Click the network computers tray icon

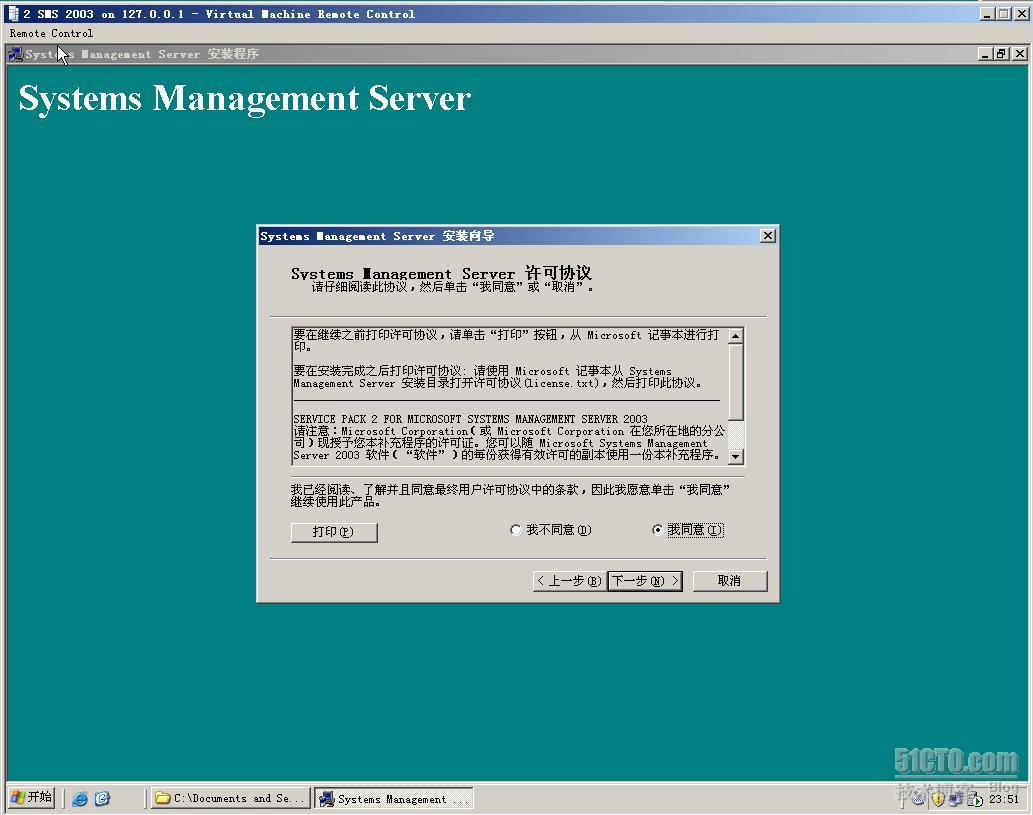956,799
